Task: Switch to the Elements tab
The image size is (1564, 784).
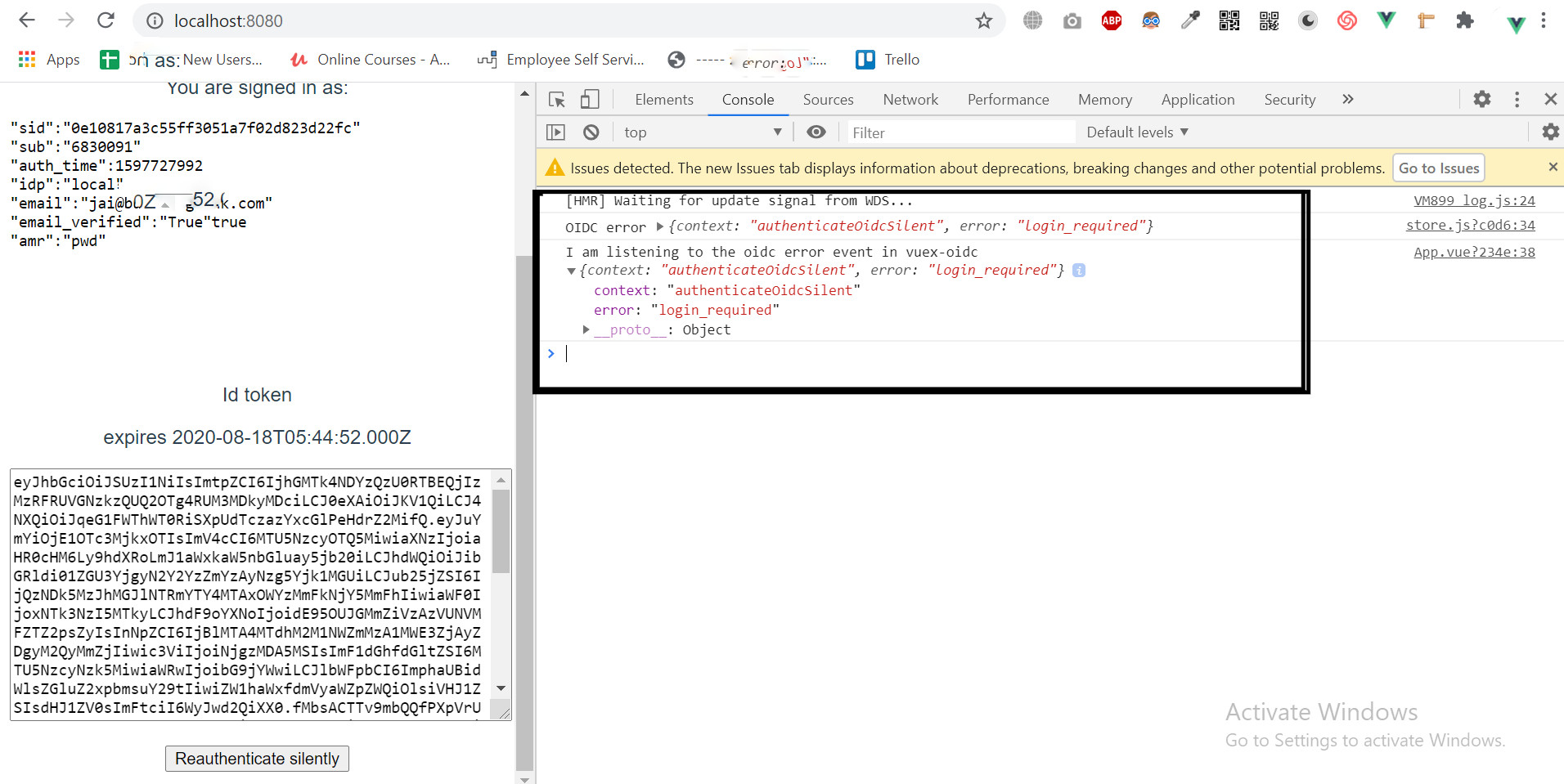Action: [664, 100]
